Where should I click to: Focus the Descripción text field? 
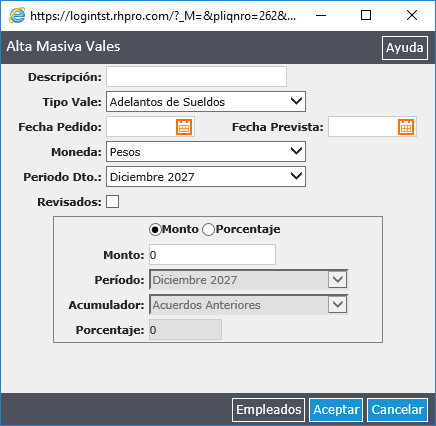point(196,77)
